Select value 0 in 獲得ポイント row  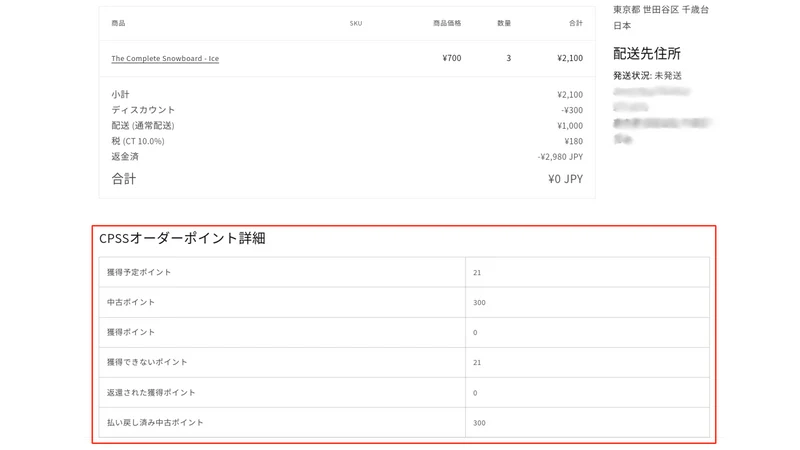[x=475, y=333]
